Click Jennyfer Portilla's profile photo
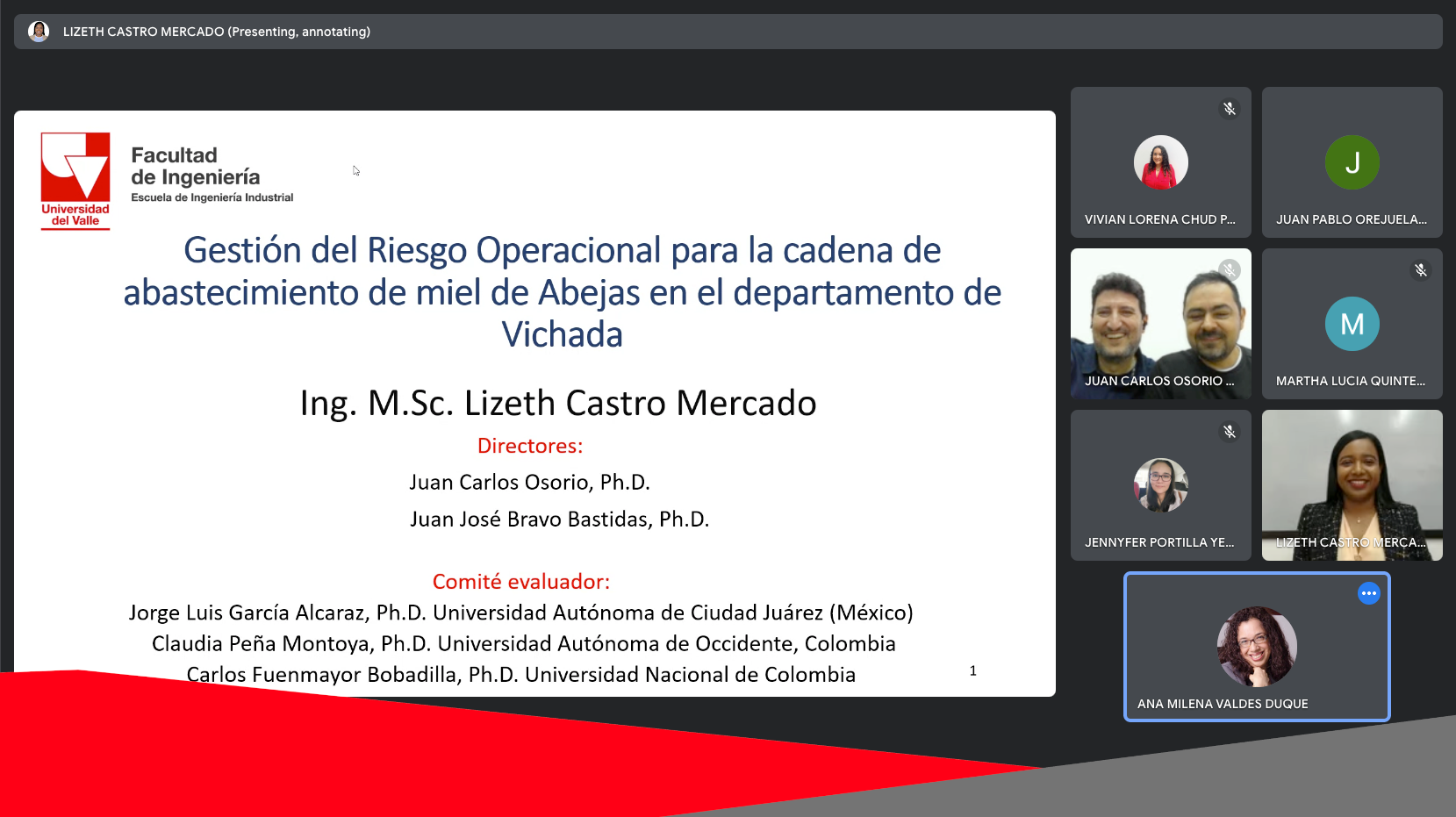 tap(1160, 485)
